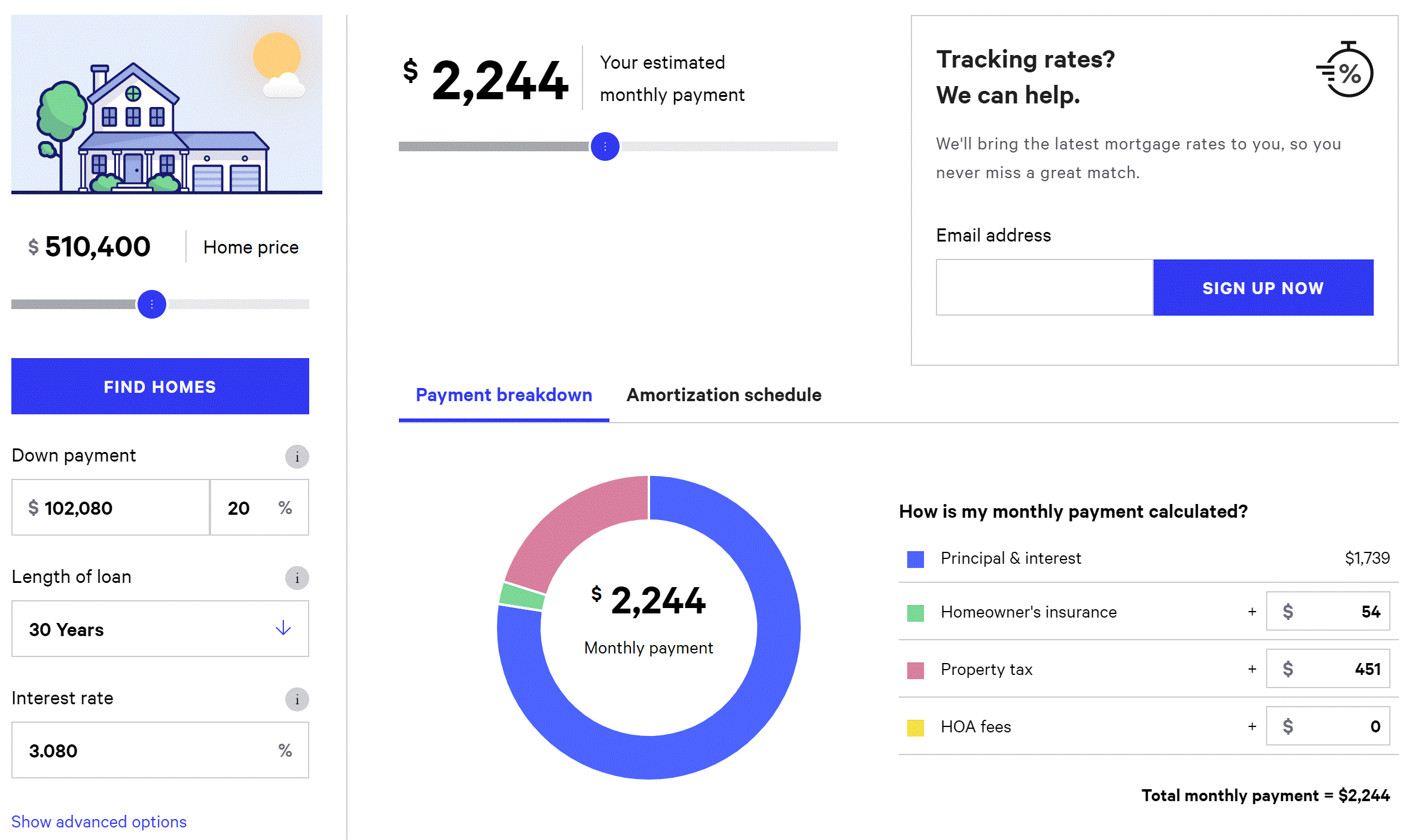Image resolution: width=1412 pixels, height=840 pixels.
Task: Click the Length of loan info icon
Action: tap(297, 578)
